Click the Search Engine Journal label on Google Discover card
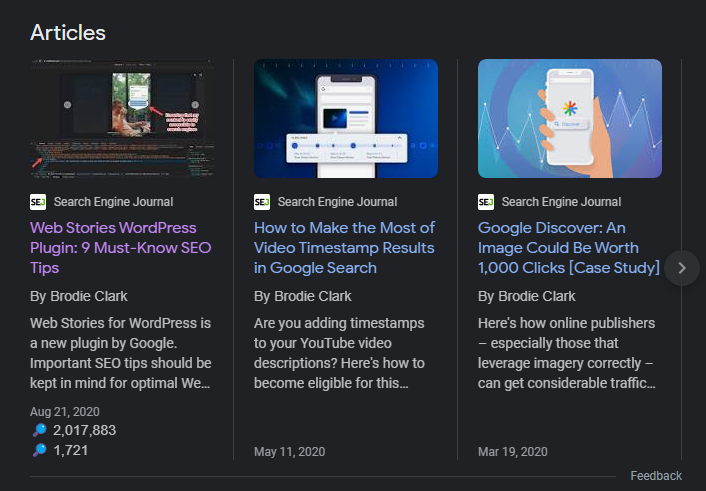Viewport: 706px width, 491px height. 561,202
